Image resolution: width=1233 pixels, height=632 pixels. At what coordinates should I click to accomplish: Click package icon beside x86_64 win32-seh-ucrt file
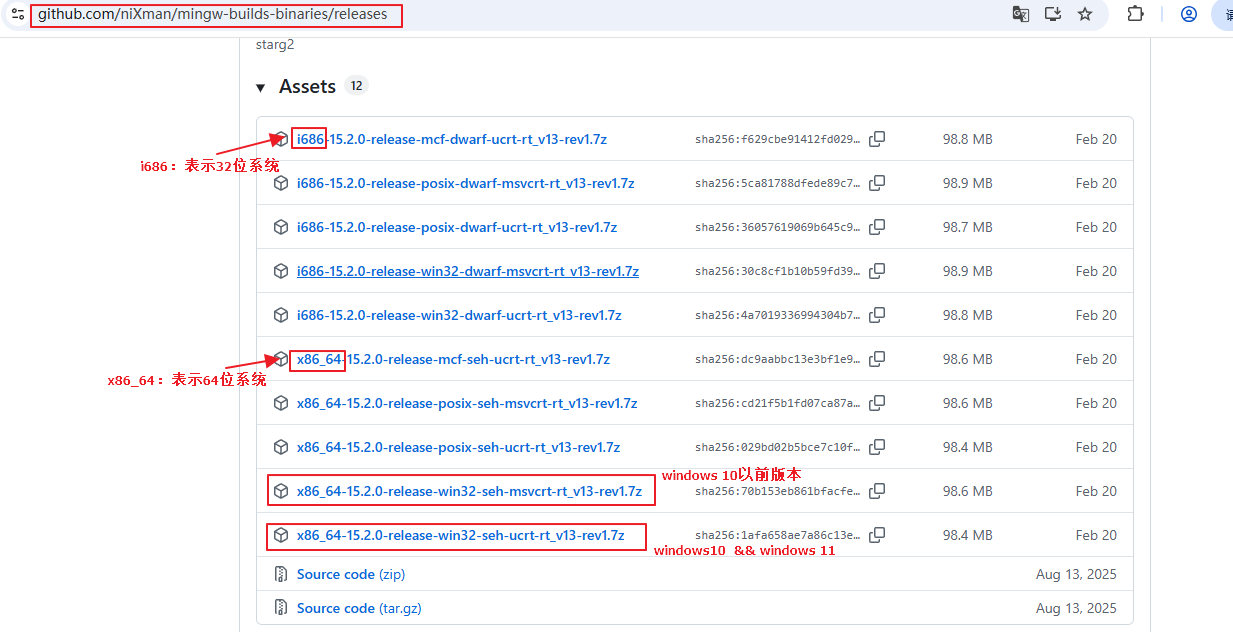(281, 535)
